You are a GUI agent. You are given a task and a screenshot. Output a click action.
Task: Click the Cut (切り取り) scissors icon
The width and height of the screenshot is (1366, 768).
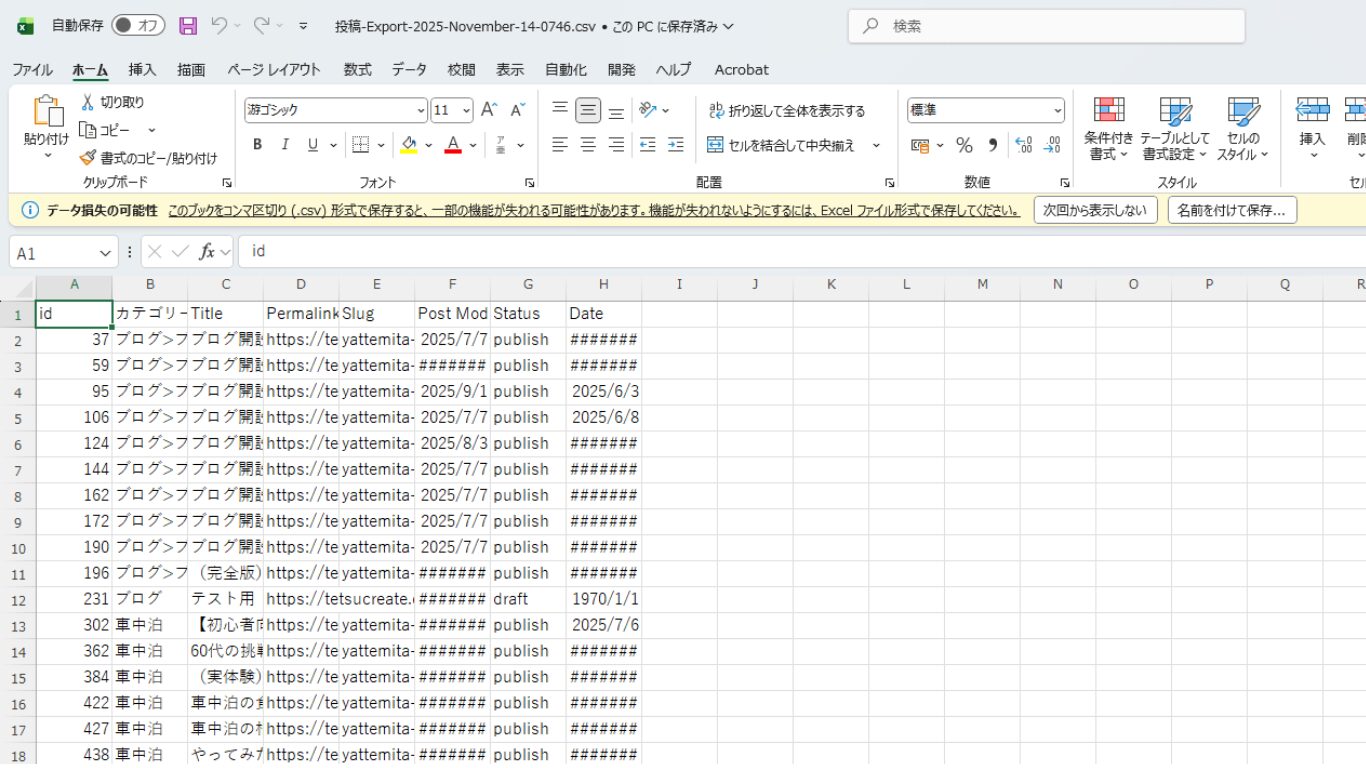point(88,102)
